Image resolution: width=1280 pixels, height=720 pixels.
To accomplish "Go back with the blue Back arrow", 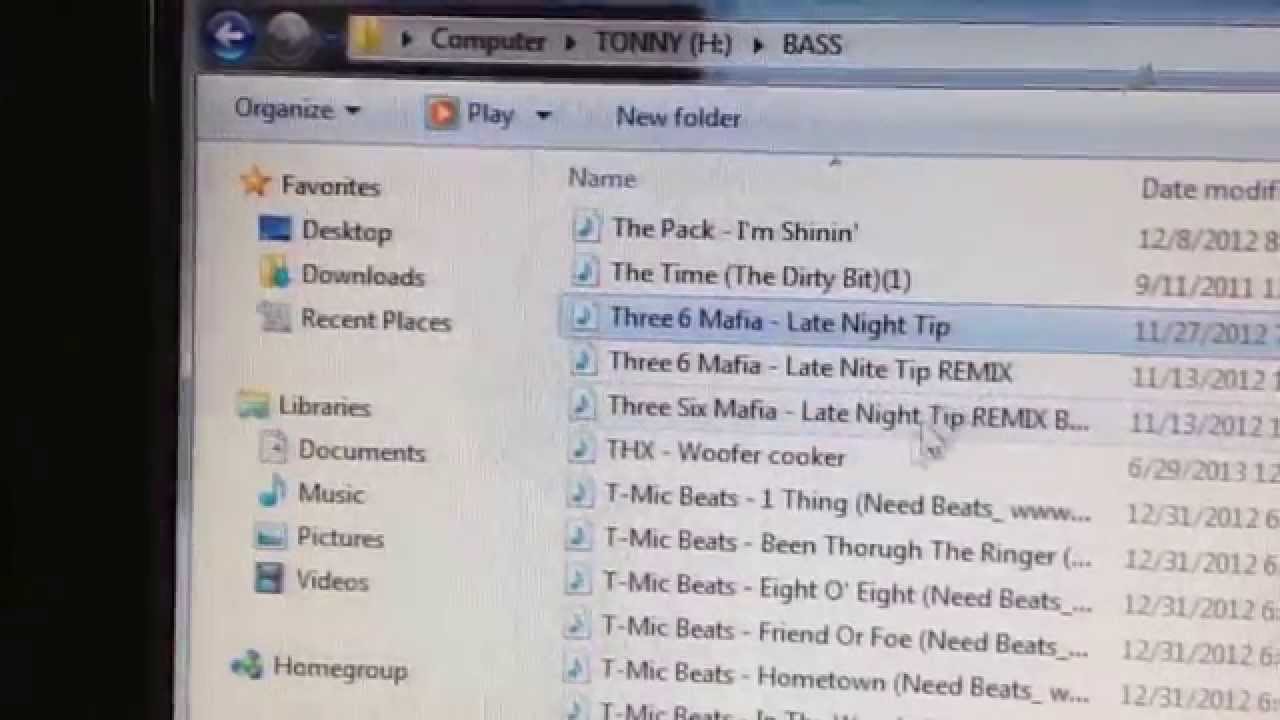I will (229, 37).
